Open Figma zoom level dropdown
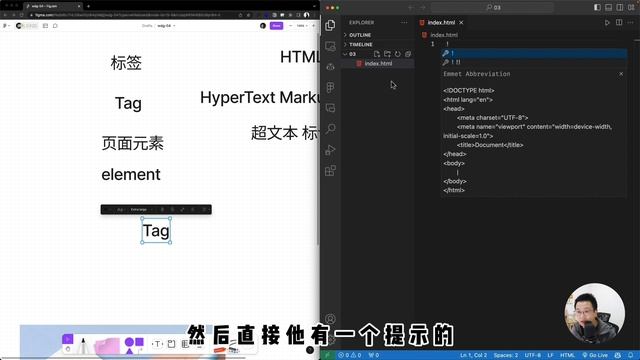The width and height of the screenshot is (640, 360). (301, 26)
